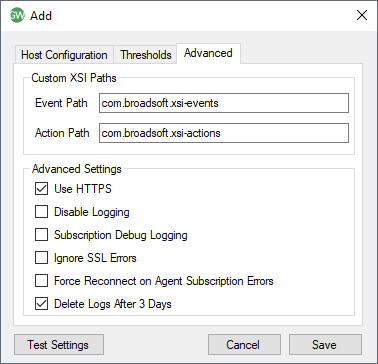Screen dimensions: 378x364
Task: Click the Advanced Settings group heading
Action: pyautogui.click(x=77, y=169)
